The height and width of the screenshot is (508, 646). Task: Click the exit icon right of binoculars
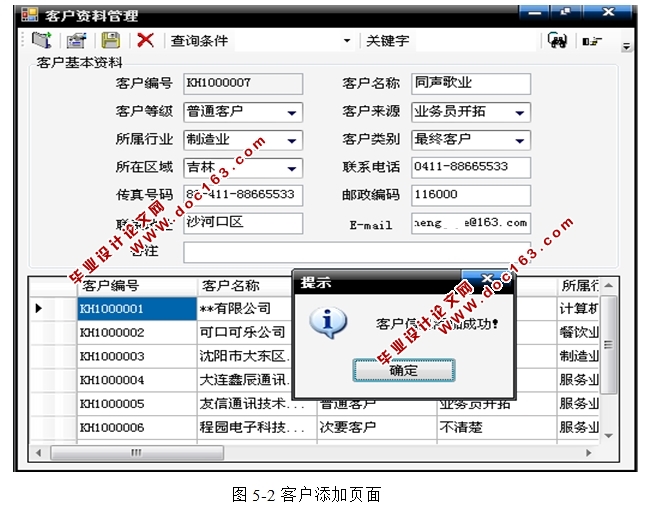tap(592, 41)
